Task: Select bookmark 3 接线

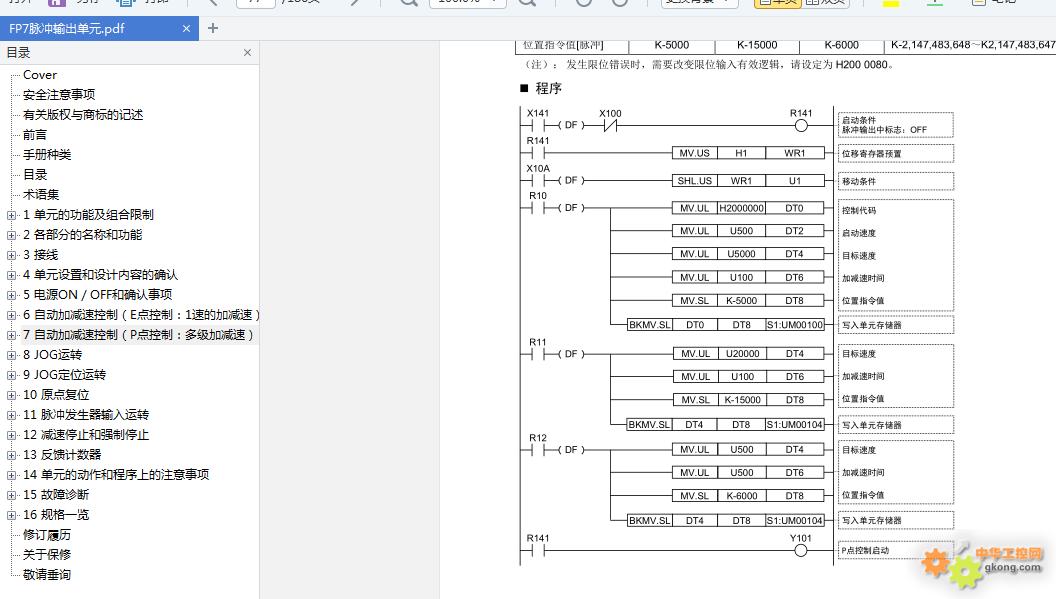Action: 40,255
